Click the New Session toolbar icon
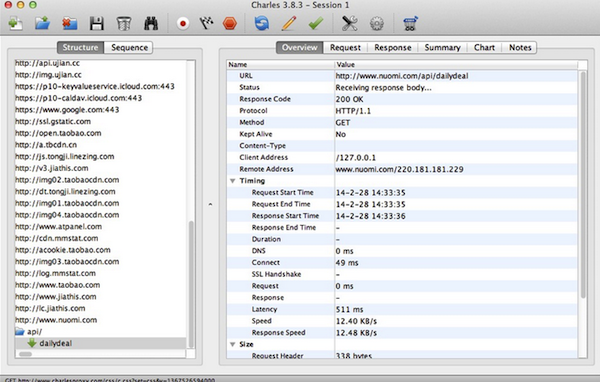The image size is (600, 382). tap(16, 23)
